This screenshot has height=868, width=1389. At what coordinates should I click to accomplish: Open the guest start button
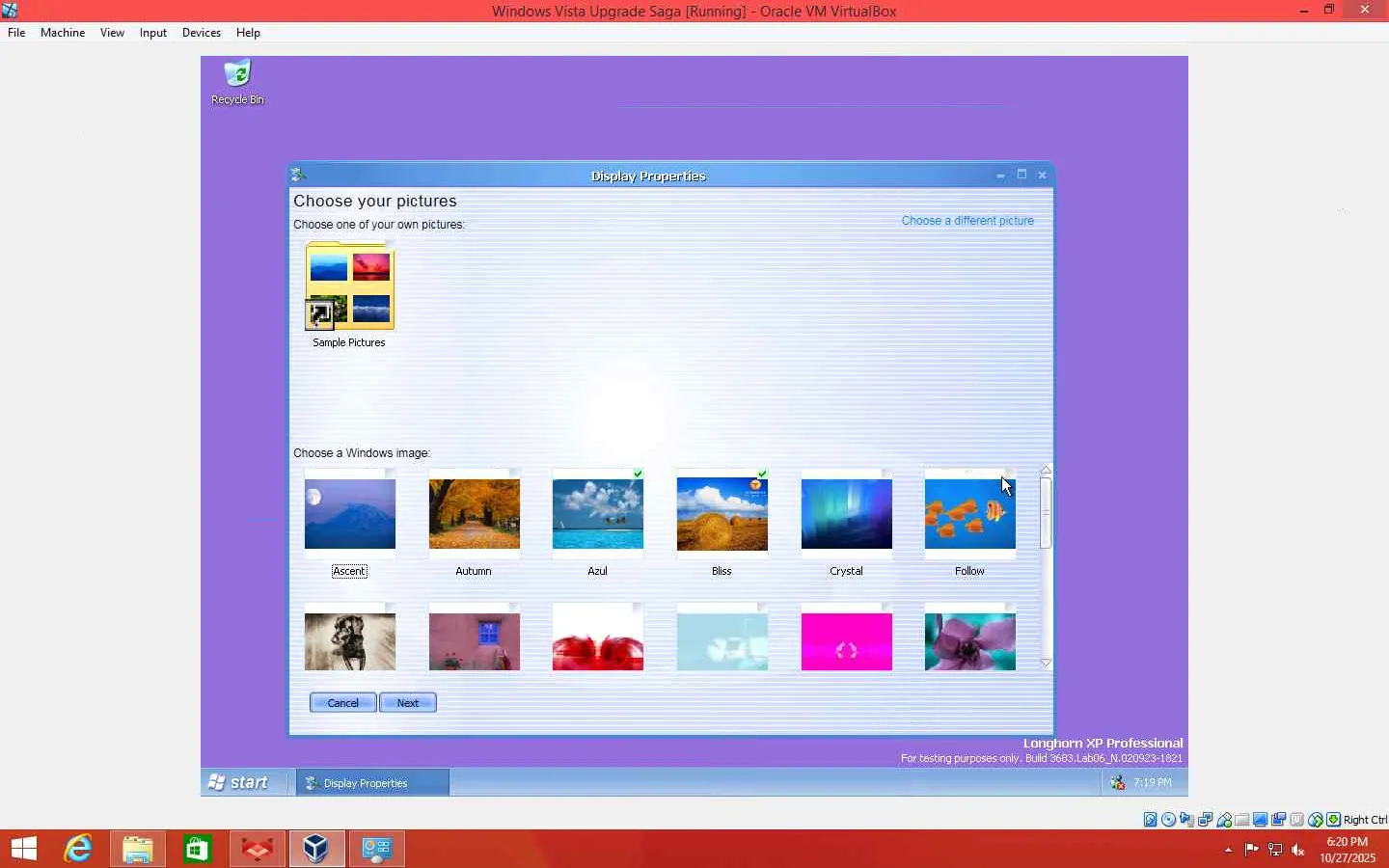pos(240,782)
